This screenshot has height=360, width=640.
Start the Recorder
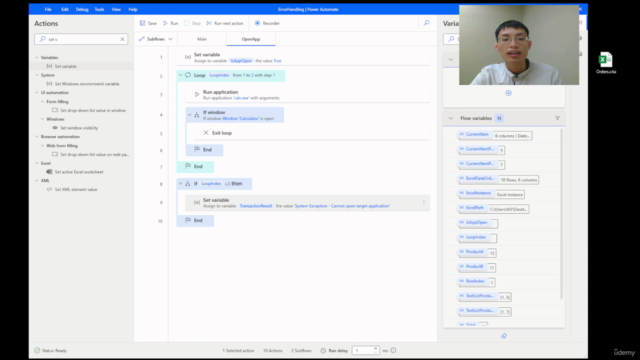[x=267, y=23]
